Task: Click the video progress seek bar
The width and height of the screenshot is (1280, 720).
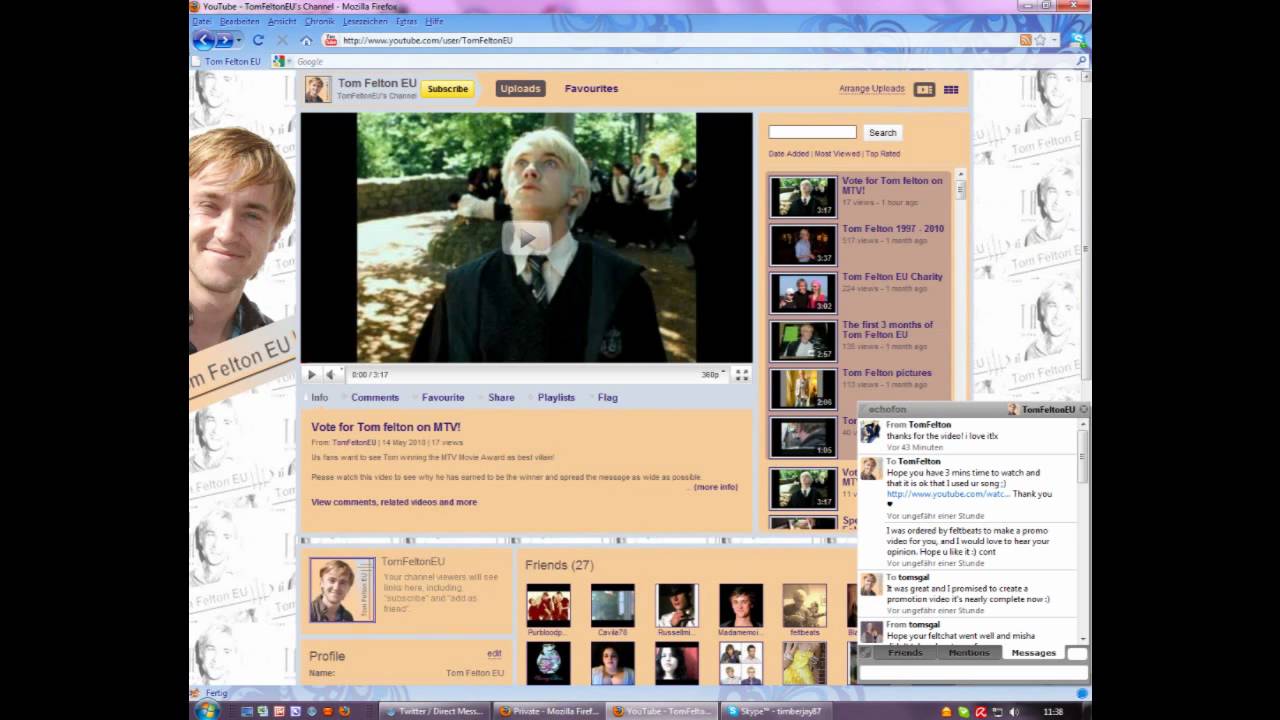Action: 527,366
